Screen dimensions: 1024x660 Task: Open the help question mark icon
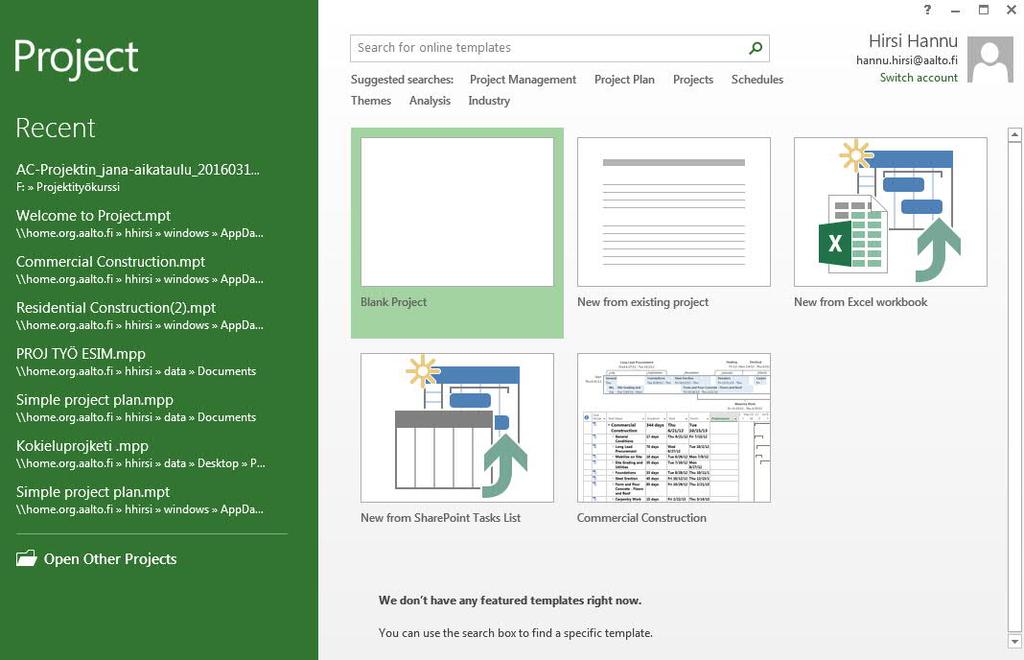click(x=927, y=10)
